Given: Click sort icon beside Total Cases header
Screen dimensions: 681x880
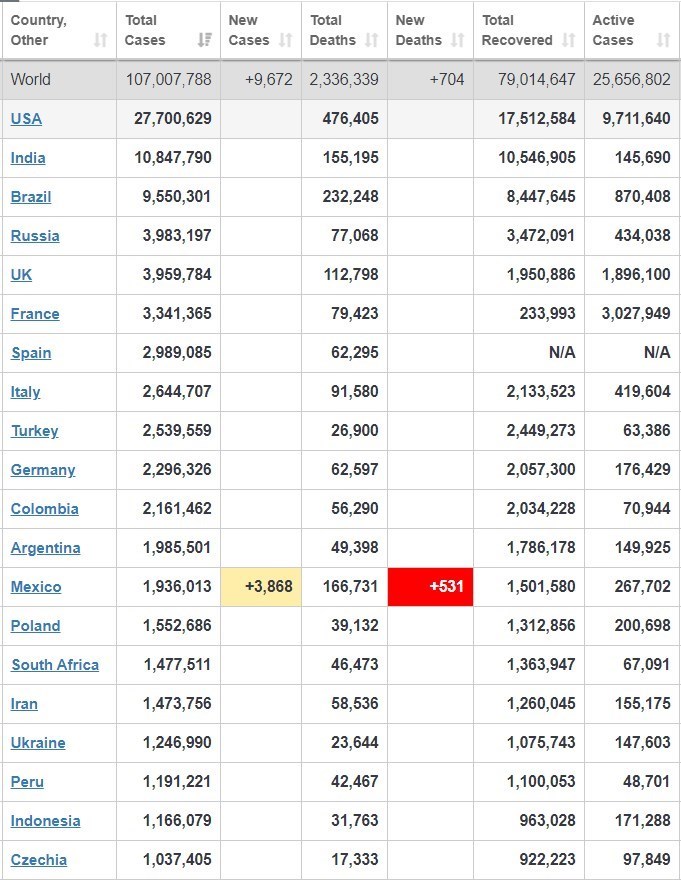Looking at the screenshot, I should [x=205, y=40].
